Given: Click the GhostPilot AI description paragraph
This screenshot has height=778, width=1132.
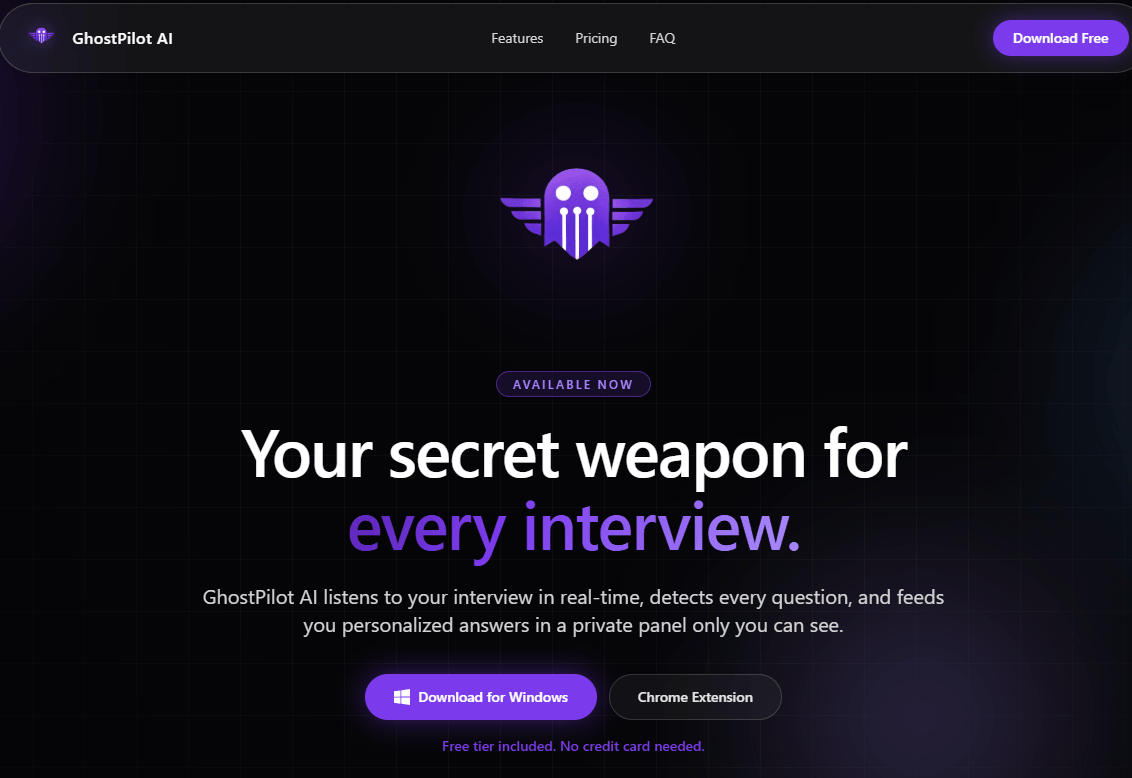Looking at the screenshot, I should pyautogui.click(x=573, y=611).
